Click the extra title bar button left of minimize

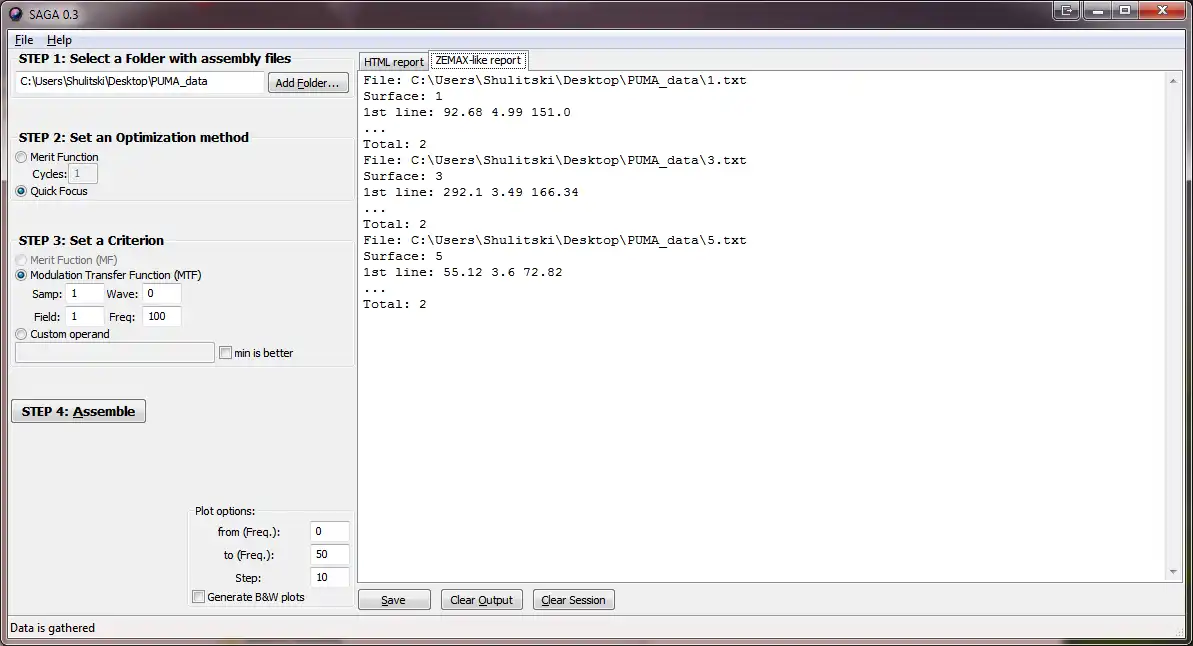click(1067, 11)
